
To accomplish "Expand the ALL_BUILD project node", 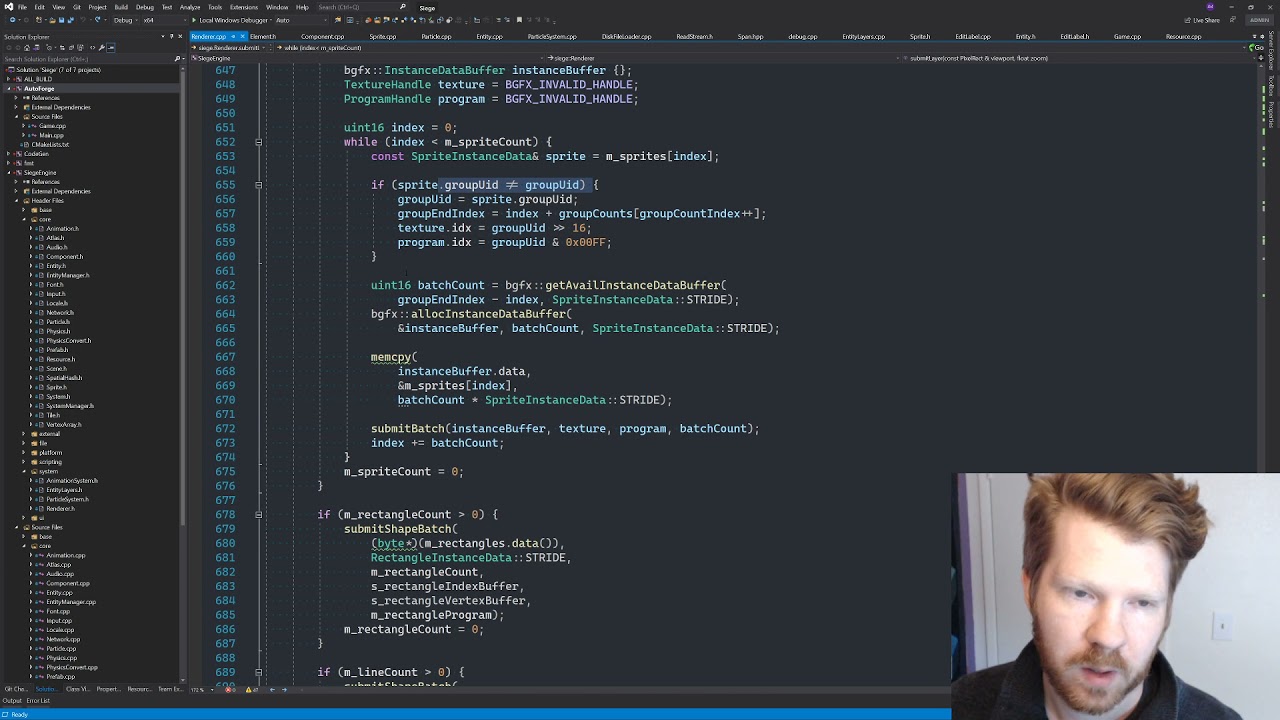I will point(9,79).
